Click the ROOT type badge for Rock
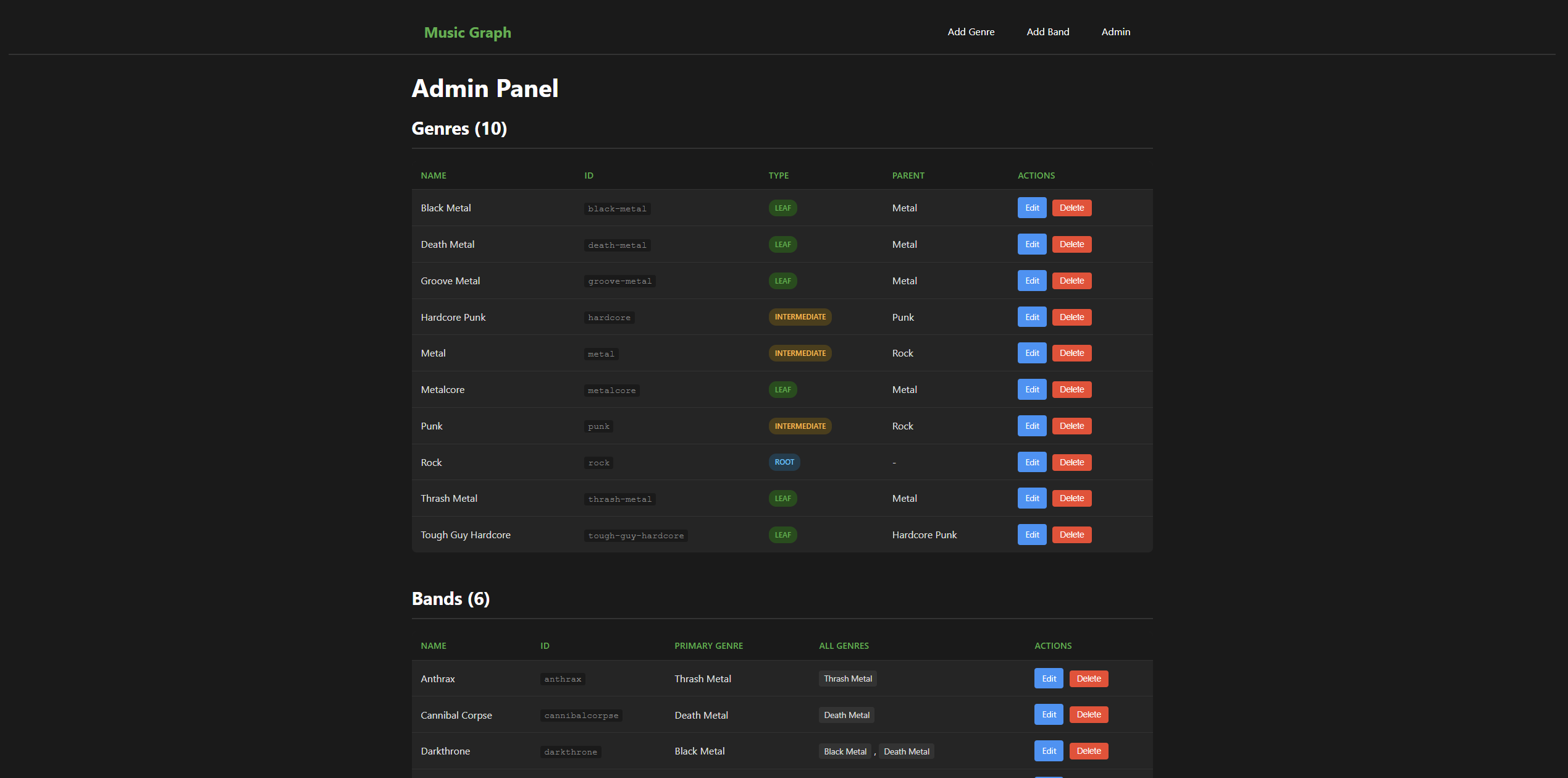The height and width of the screenshot is (778, 1568). pos(784,462)
